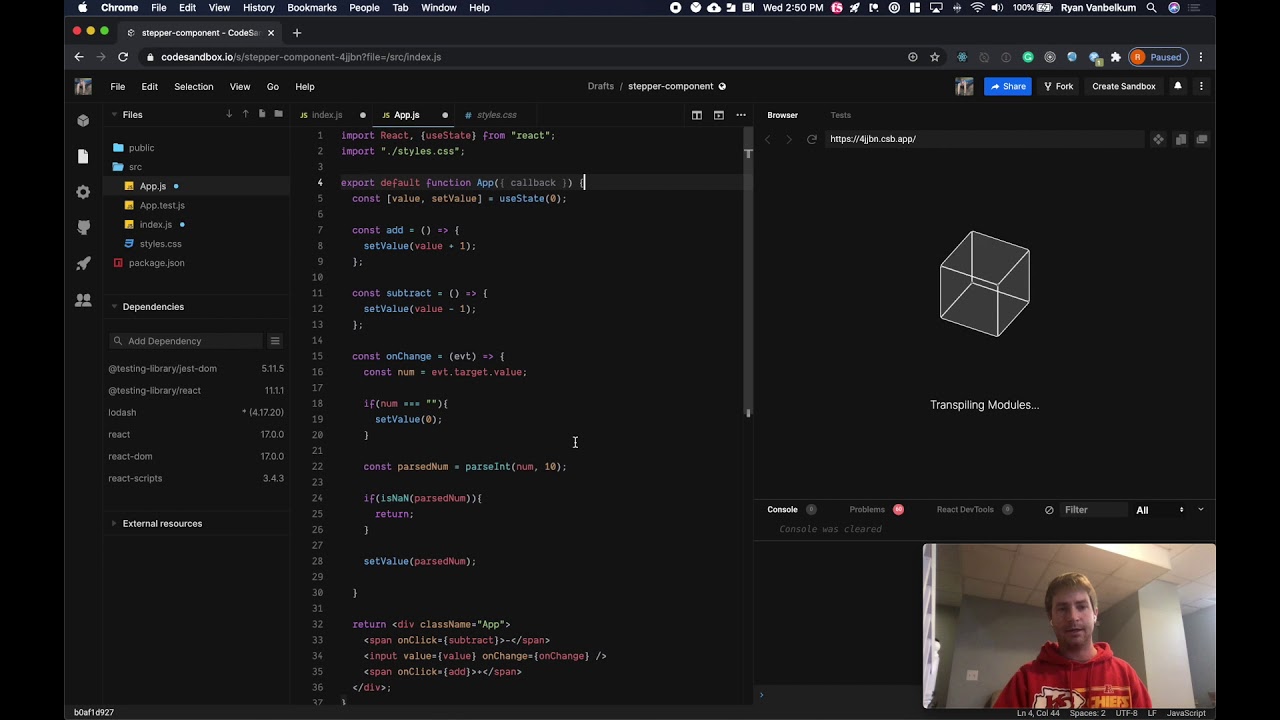Click the copy-style icon in preview address bar

[x=1180, y=139]
